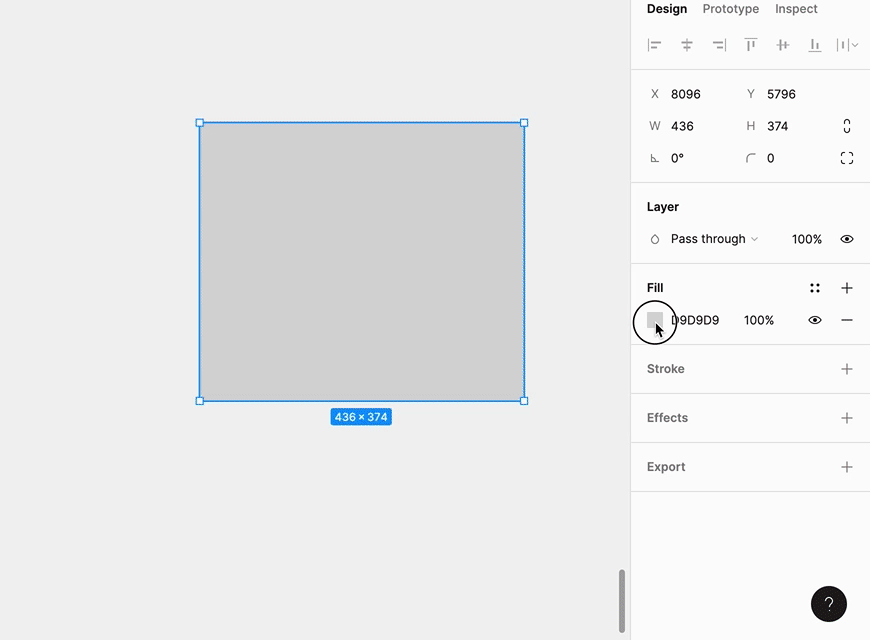Open the fill styles four-dot icon
This screenshot has height=640, width=870.
coord(815,288)
